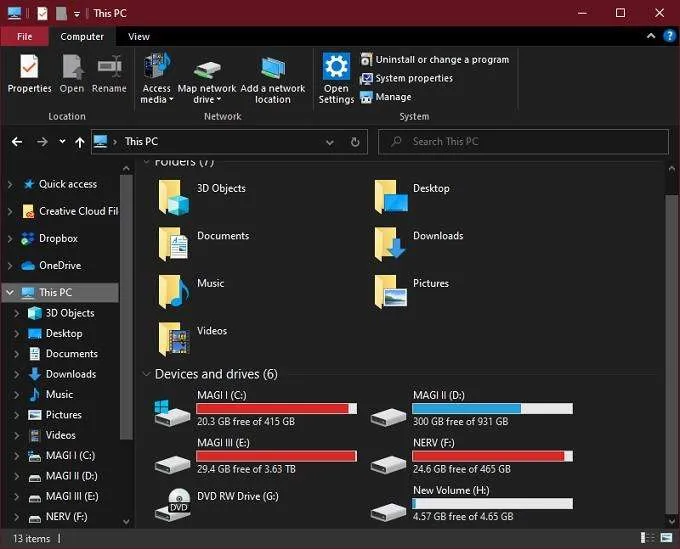Screen dimensions: 680x549
Task: Refresh the This PC view
Action: (355, 142)
